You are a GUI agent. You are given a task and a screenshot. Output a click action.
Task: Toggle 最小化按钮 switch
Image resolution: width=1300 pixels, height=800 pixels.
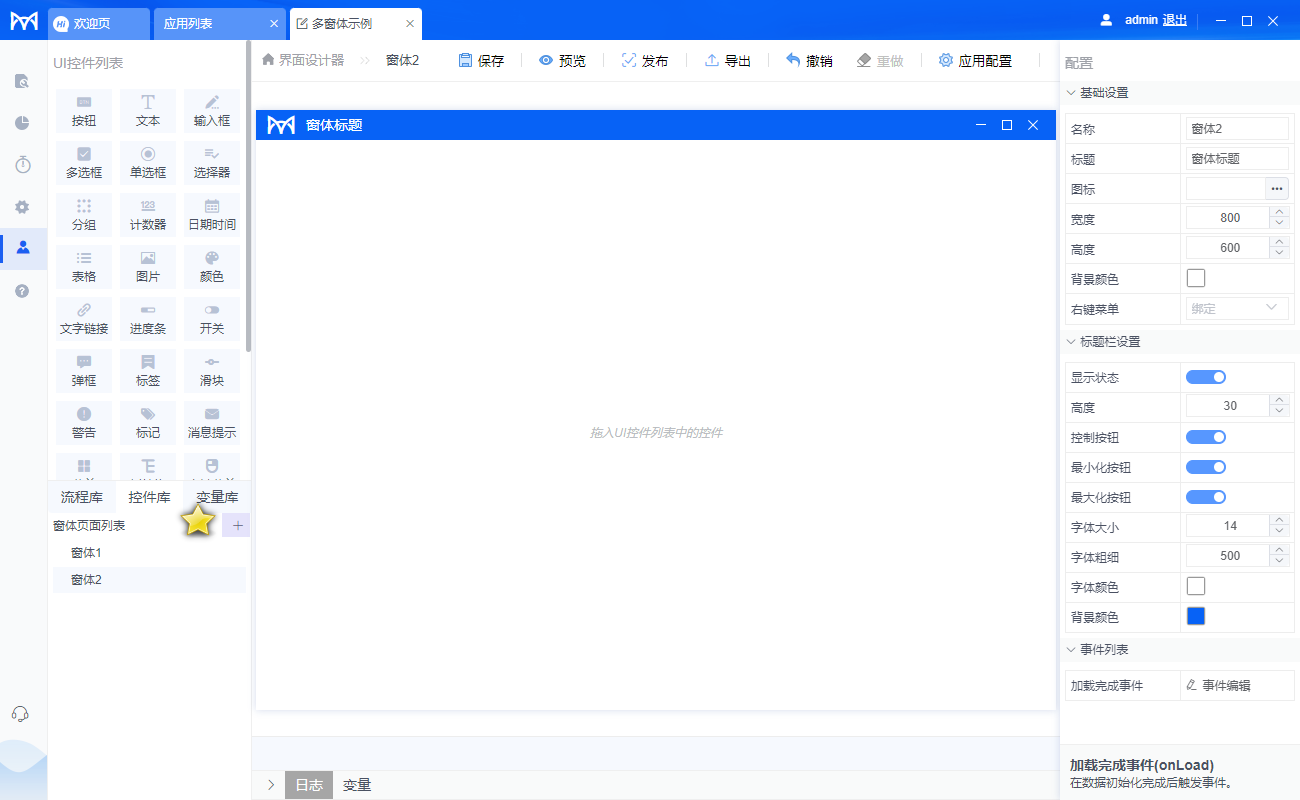pyautogui.click(x=1206, y=467)
